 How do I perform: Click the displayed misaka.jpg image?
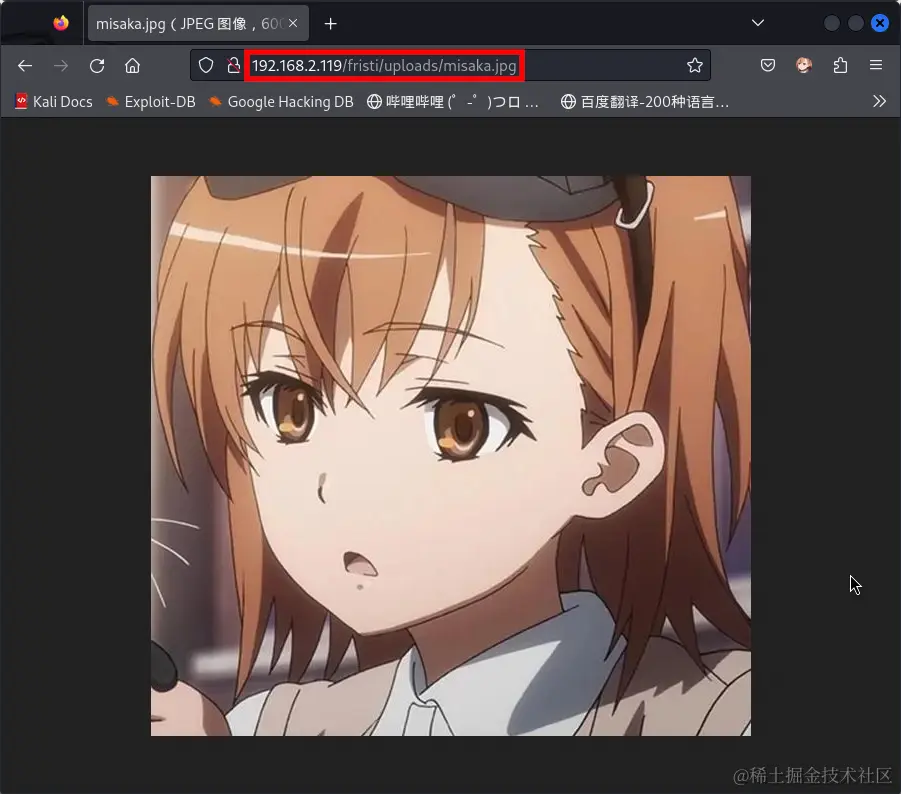pos(450,456)
